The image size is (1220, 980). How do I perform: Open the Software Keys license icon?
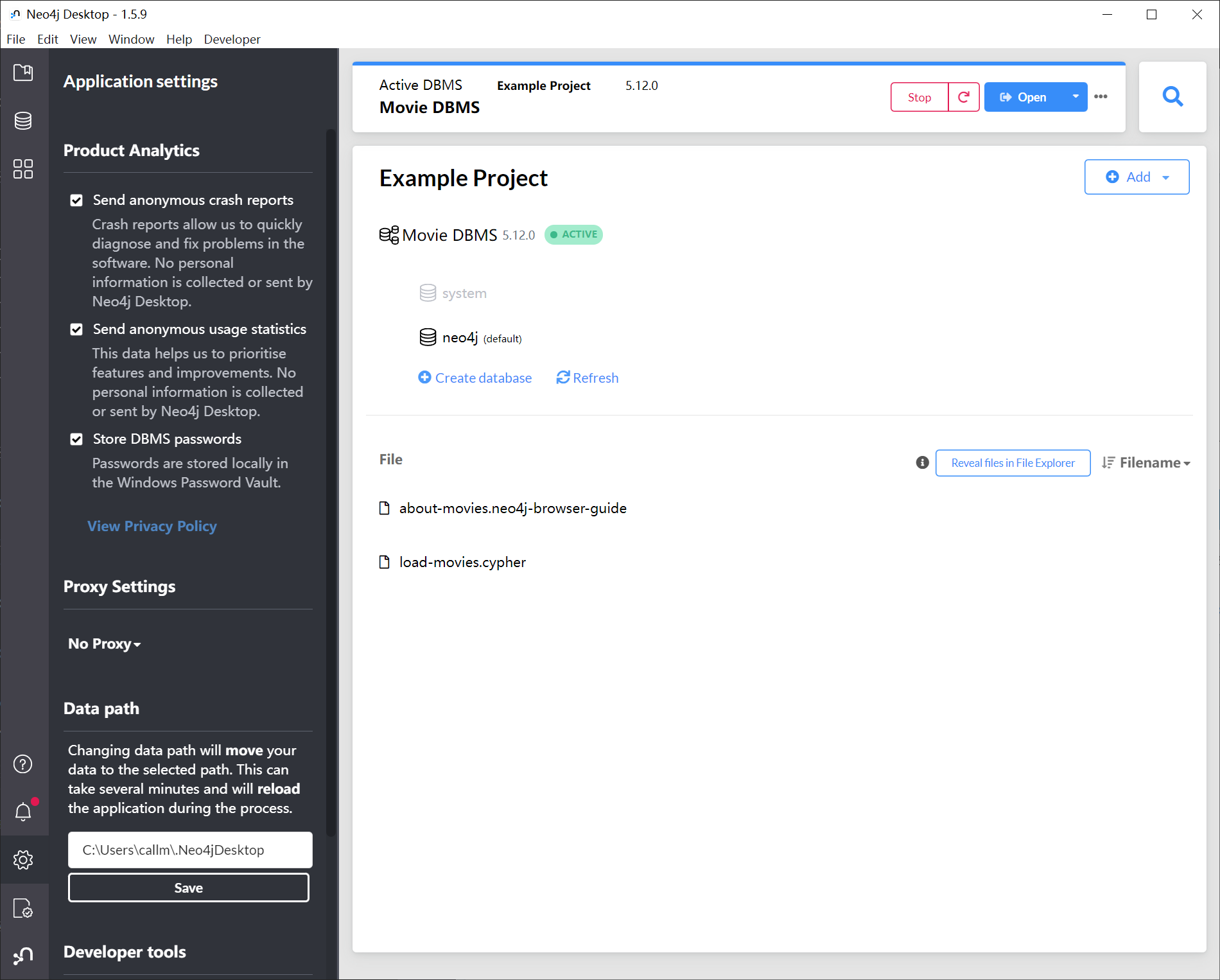[x=23, y=908]
